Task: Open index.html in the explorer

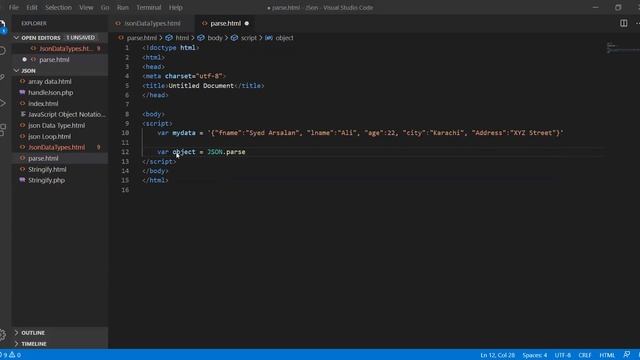Action: pyautogui.click(x=43, y=104)
